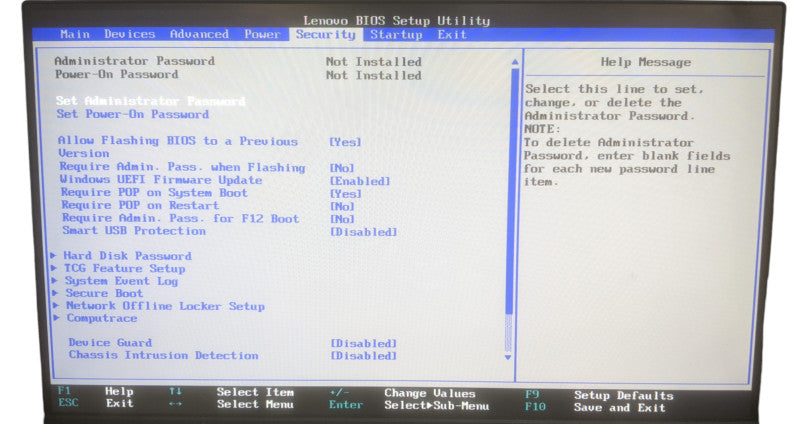Click Administrator Password Not Installed status

point(373,62)
